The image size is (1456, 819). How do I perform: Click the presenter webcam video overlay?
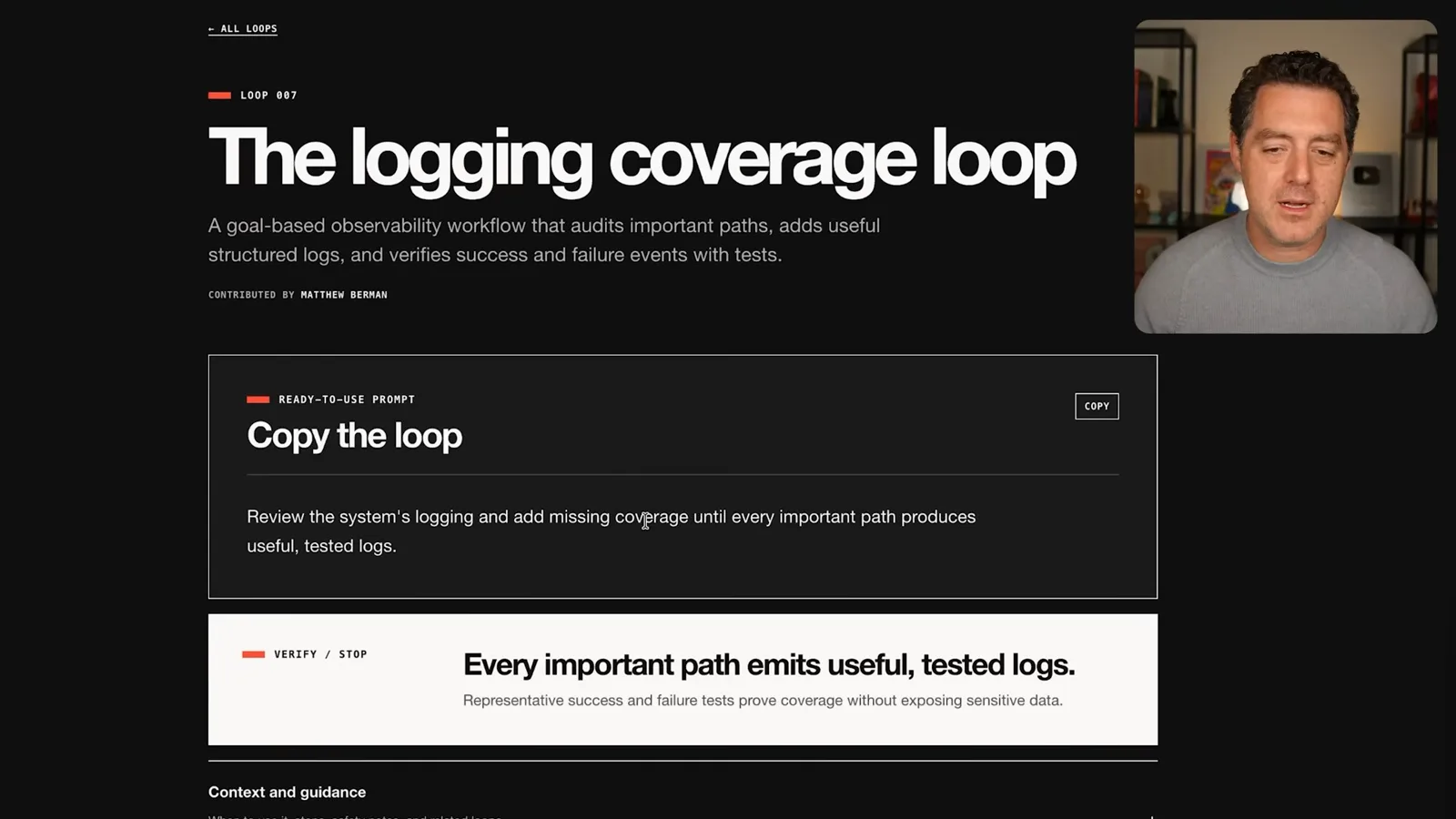tap(1285, 177)
